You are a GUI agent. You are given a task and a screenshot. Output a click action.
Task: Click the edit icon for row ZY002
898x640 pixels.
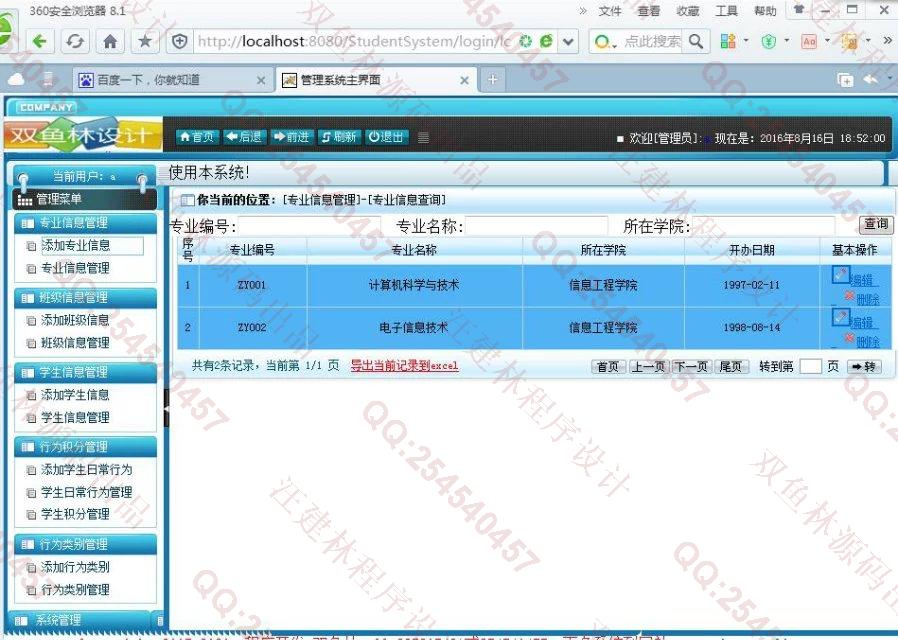[840, 317]
